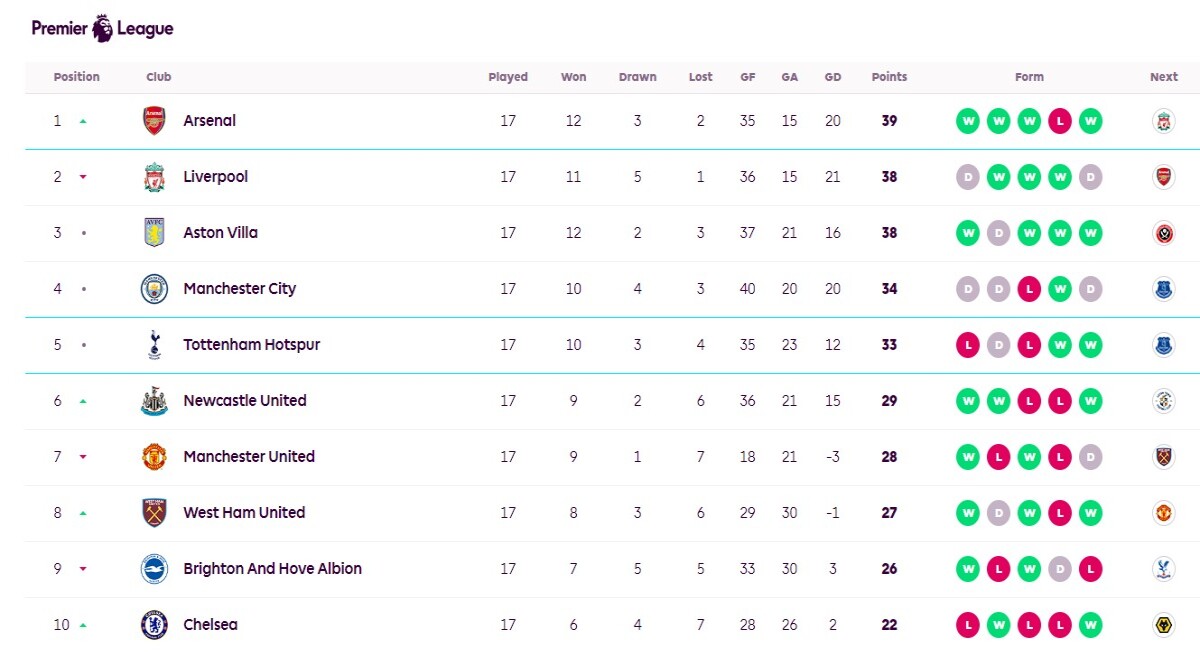Click the GD column header
The image size is (1200, 652).
[833, 77]
